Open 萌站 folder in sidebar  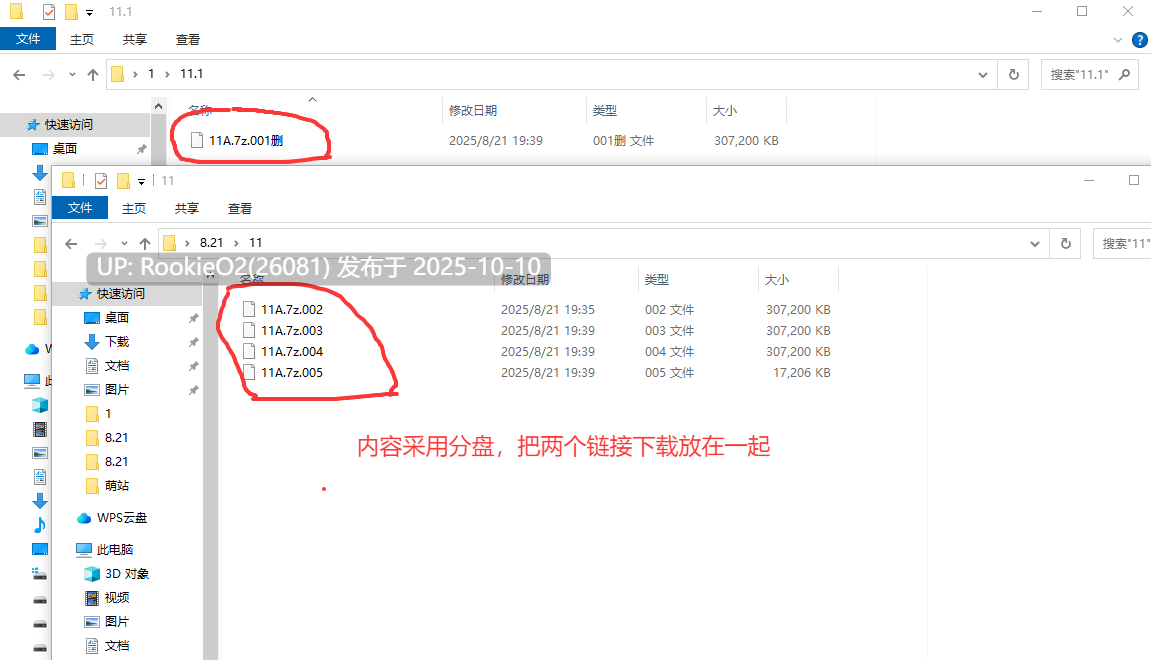click(117, 485)
